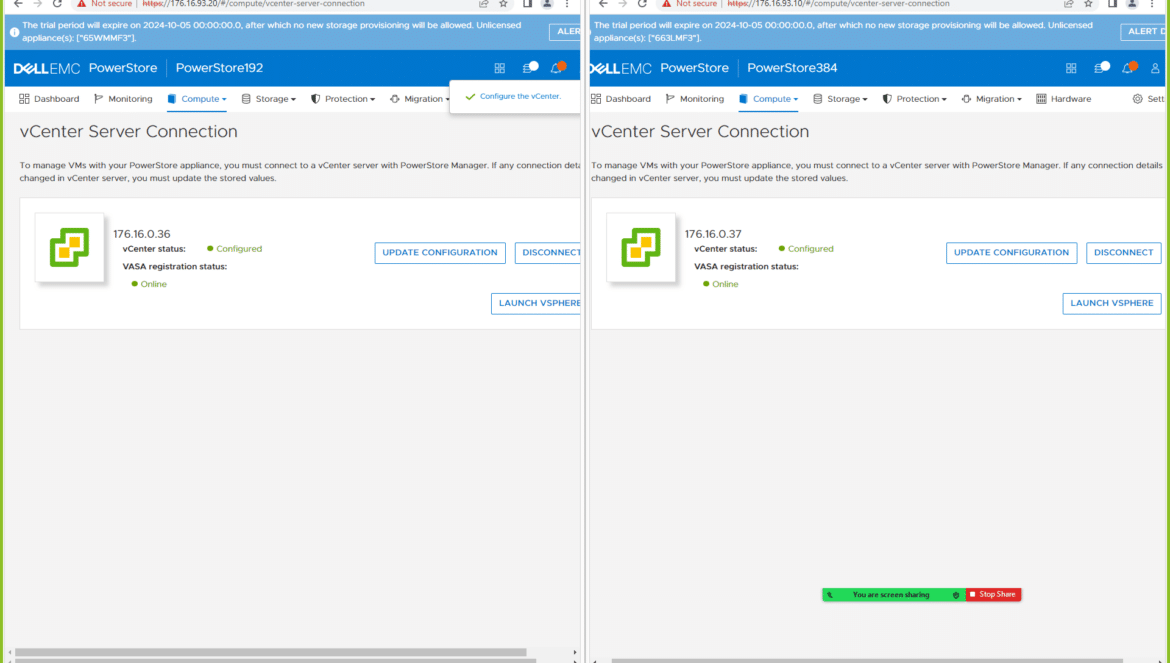Click the 176.16.0.36 vCenter address text
This screenshot has height=663, width=1170.
pyautogui.click(x=142, y=234)
